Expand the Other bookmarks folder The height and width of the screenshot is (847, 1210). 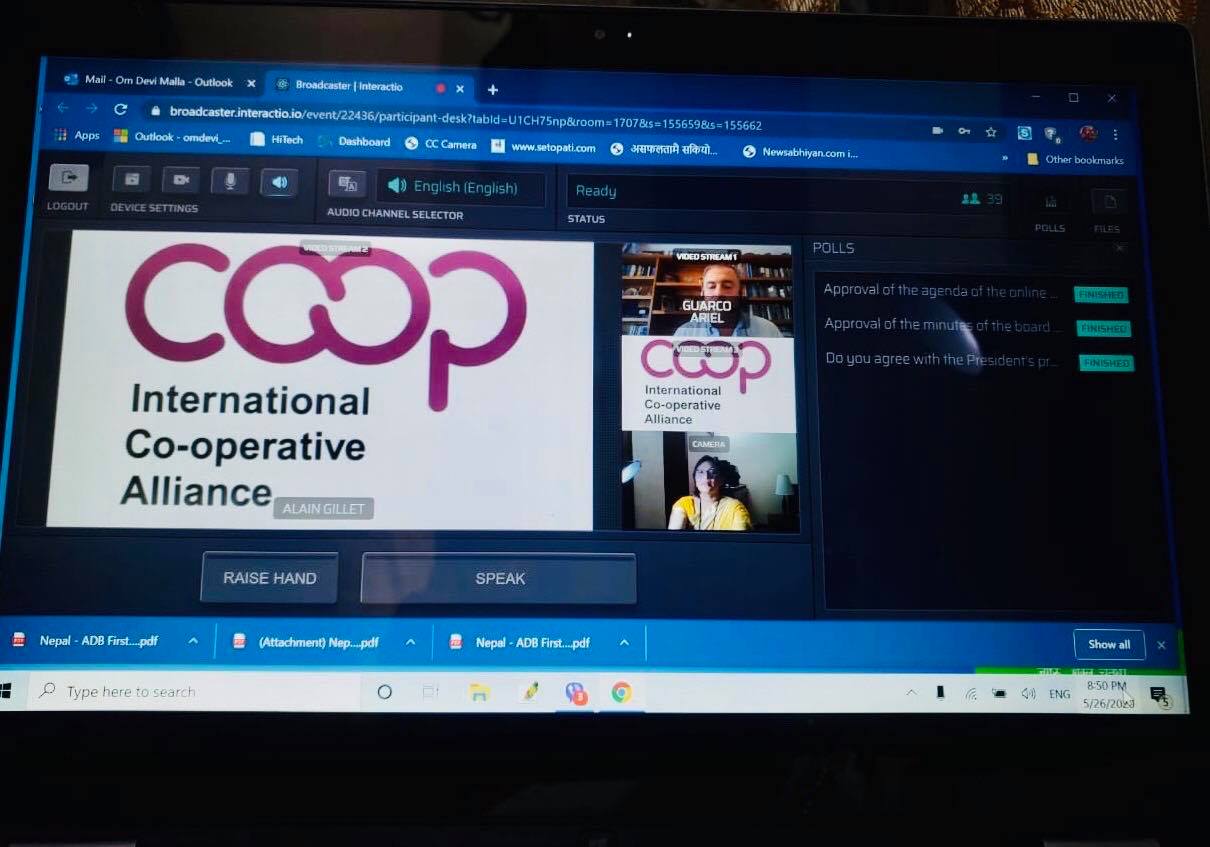pos(1075,159)
